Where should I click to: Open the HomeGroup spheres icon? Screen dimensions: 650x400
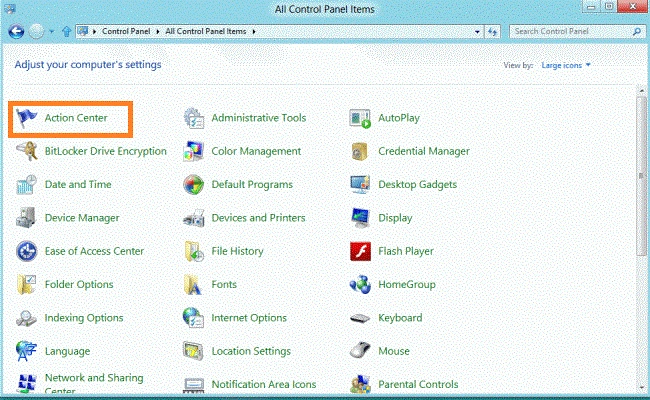(x=360, y=285)
